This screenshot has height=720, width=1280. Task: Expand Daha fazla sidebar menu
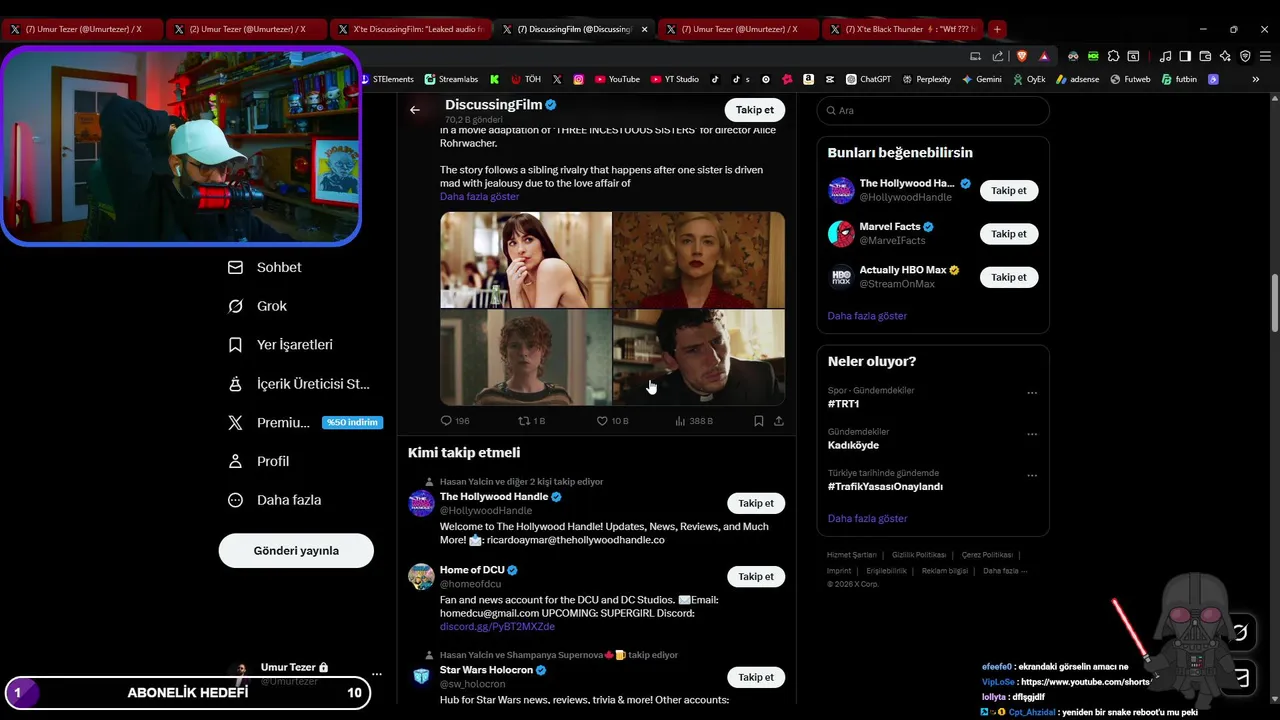click(x=275, y=500)
